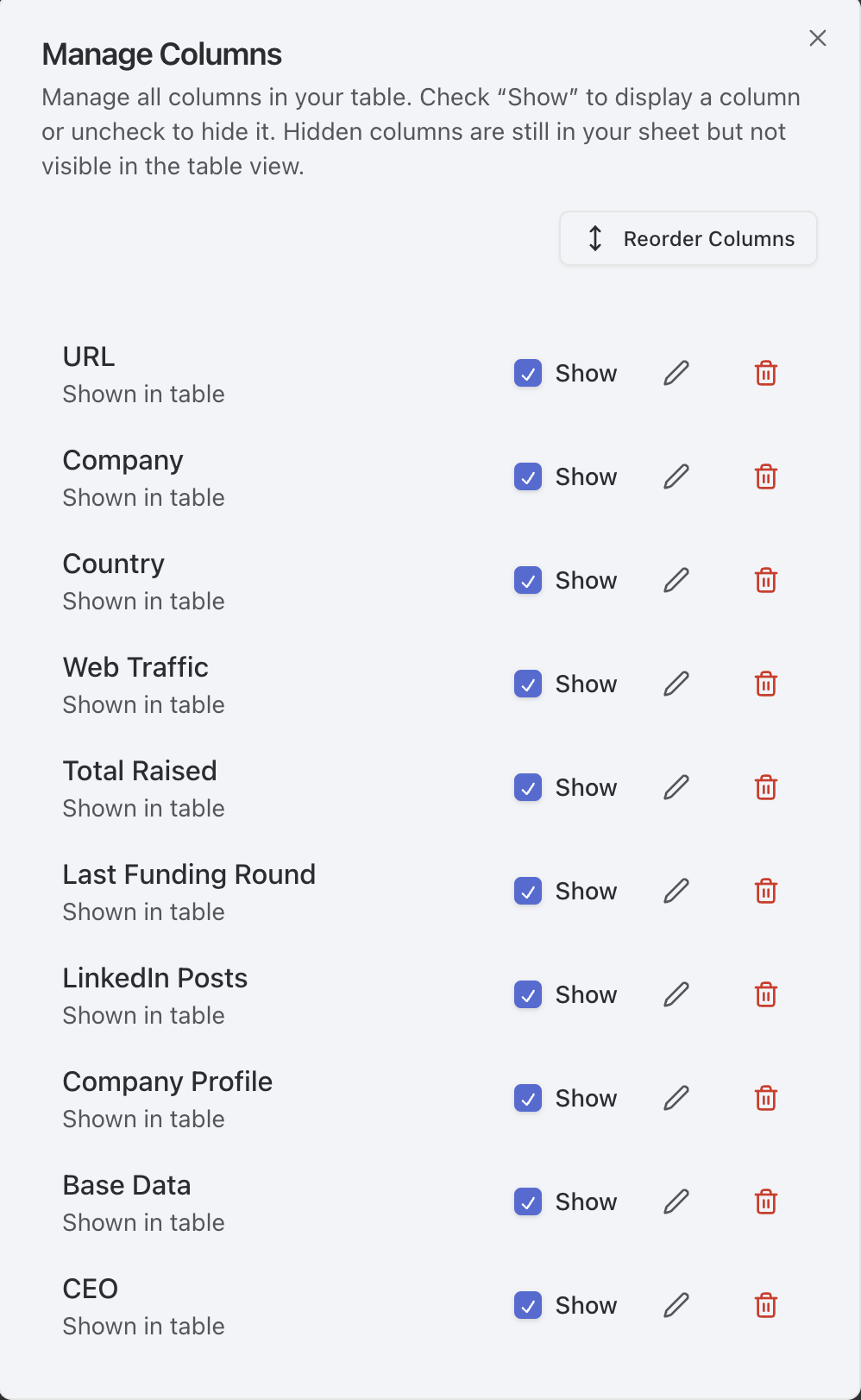Hide the Country column via its Show checkbox
This screenshot has height=1400, width=861.
pos(527,580)
